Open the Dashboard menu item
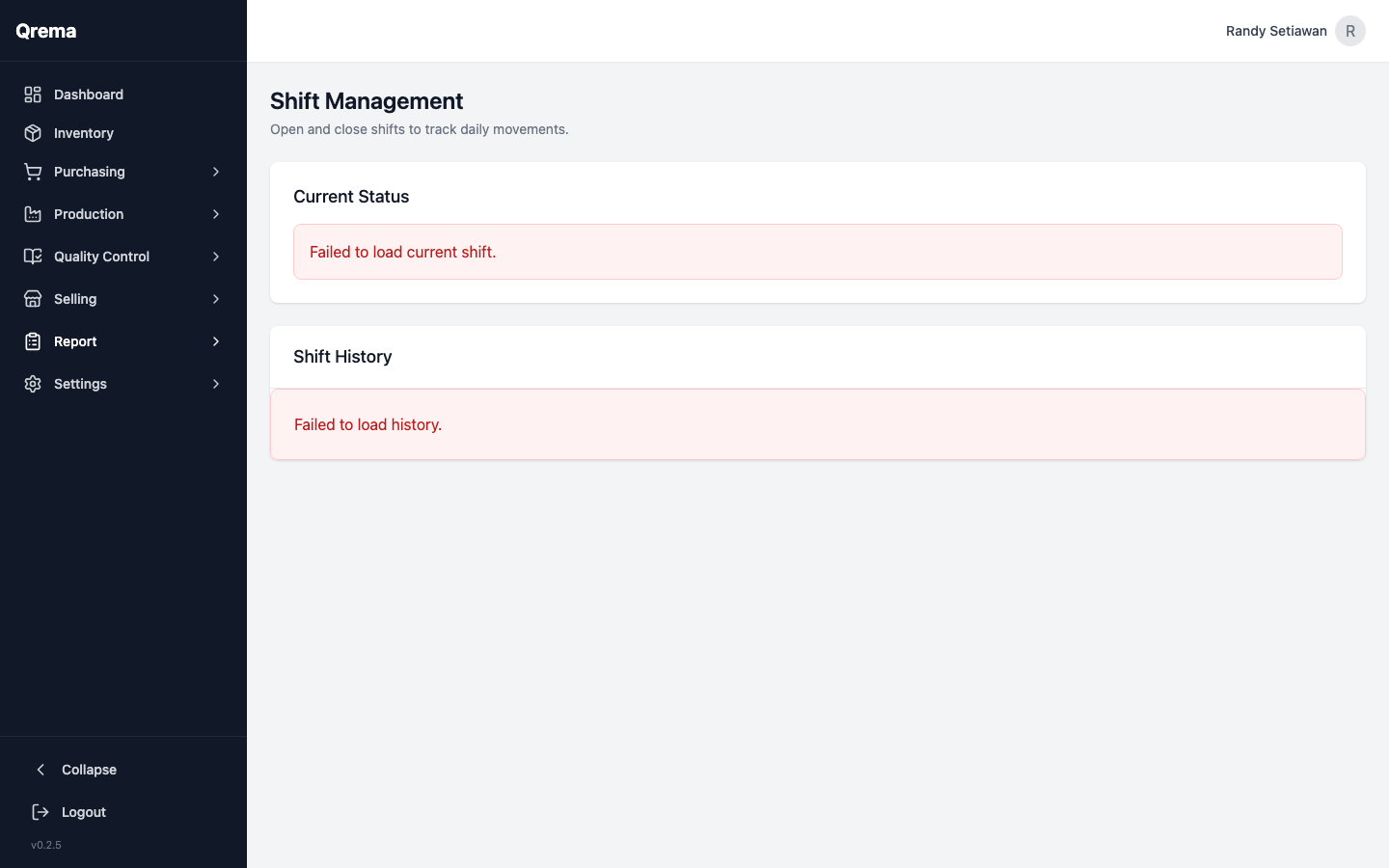The image size is (1389, 868). [x=89, y=94]
